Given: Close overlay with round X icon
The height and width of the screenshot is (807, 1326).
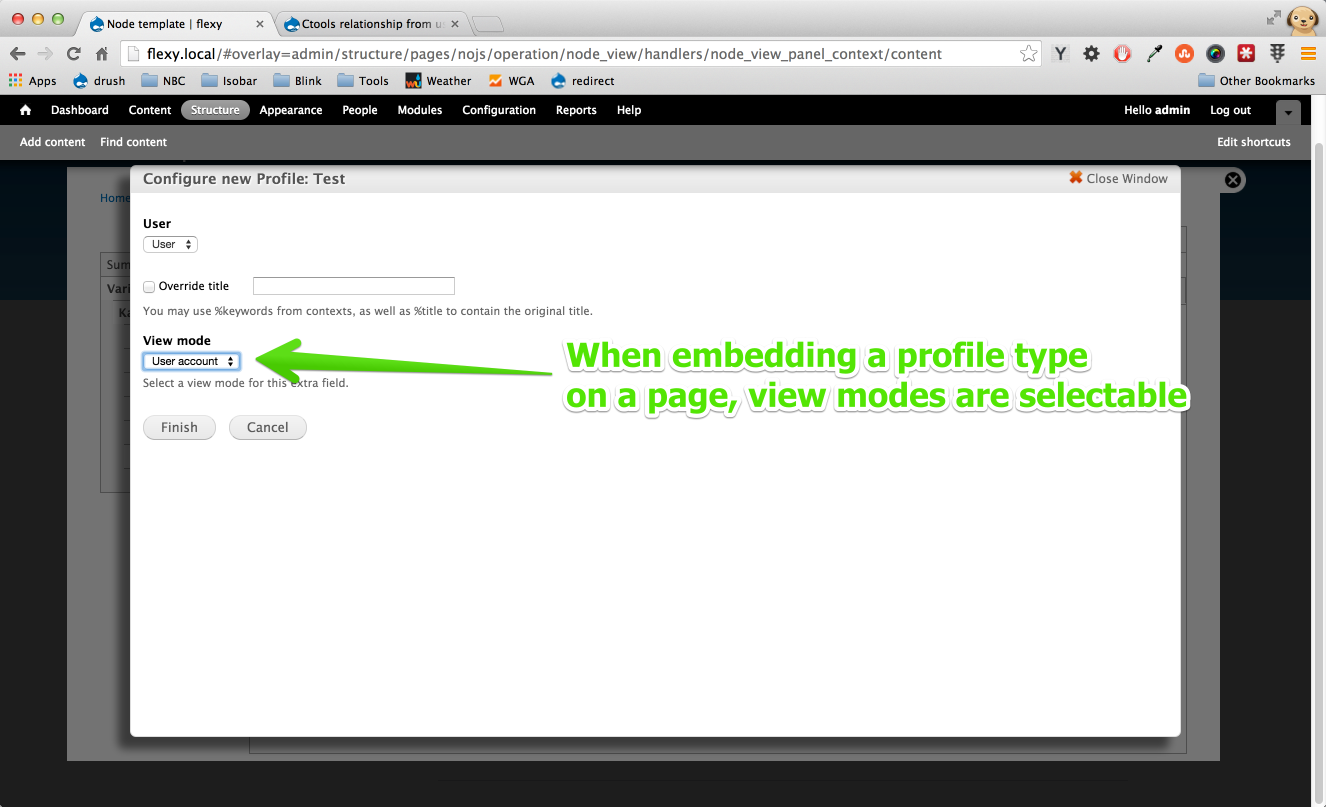Looking at the screenshot, I should point(1233,180).
